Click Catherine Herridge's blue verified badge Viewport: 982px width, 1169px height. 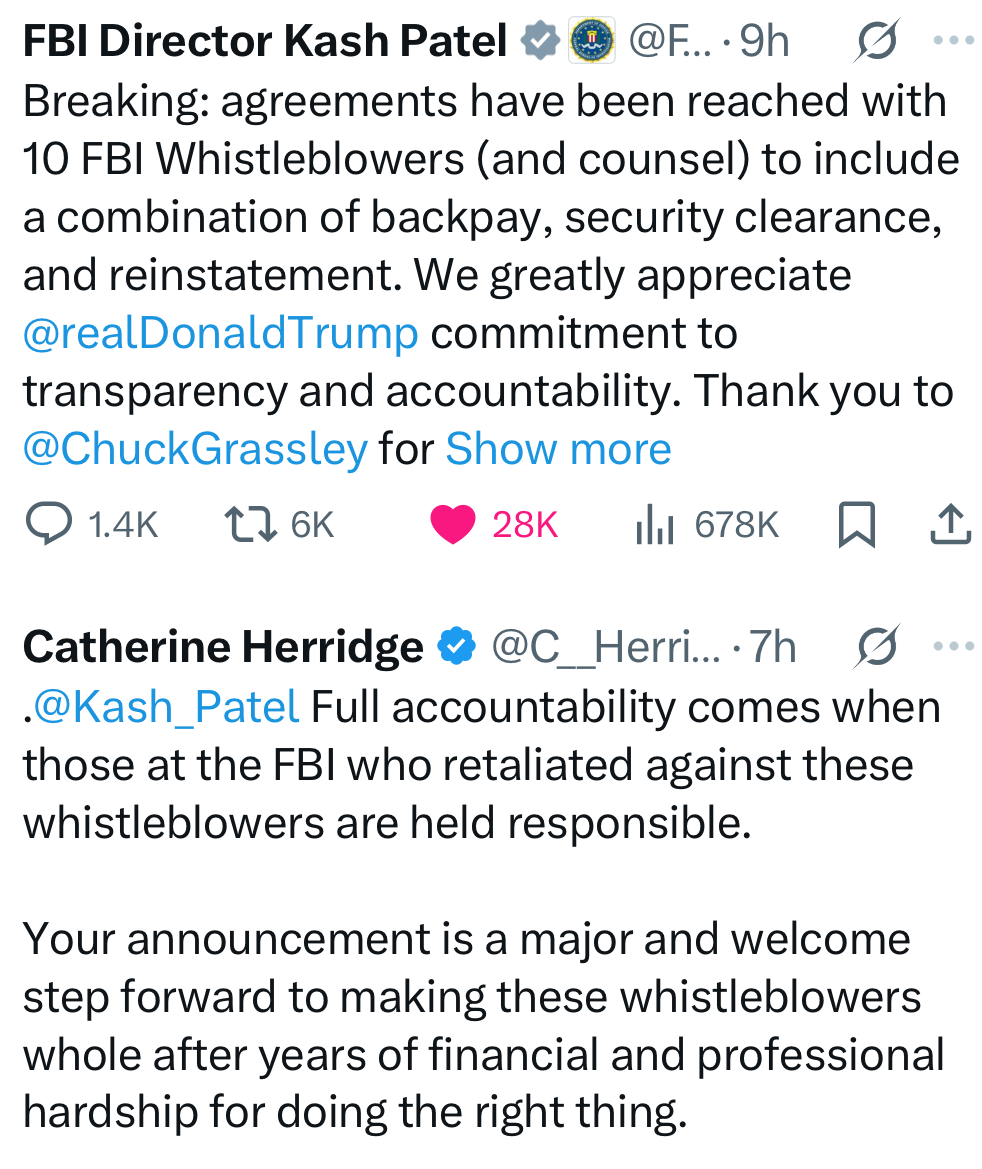[456, 648]
